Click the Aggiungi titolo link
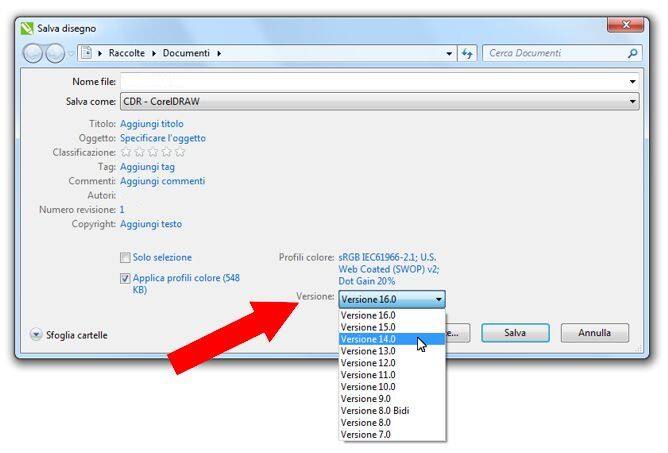The width and height of the screenshot is (668, 453). pyautogui.click(x=152, y=123)
